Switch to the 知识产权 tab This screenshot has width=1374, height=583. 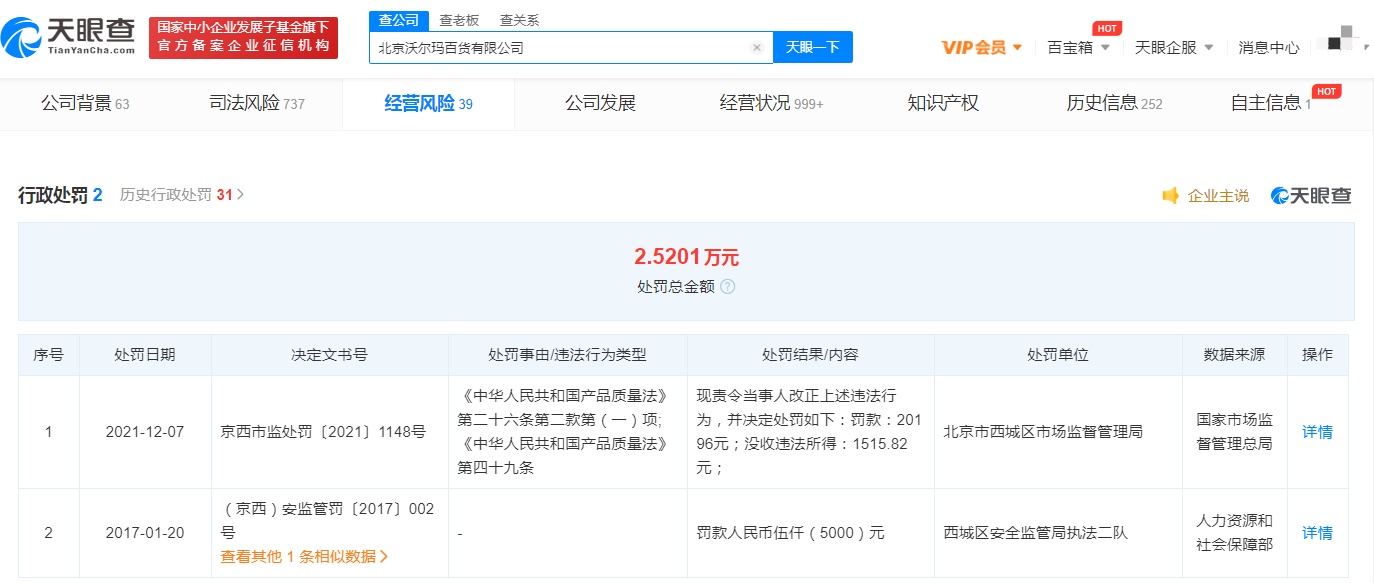point(942,103)
